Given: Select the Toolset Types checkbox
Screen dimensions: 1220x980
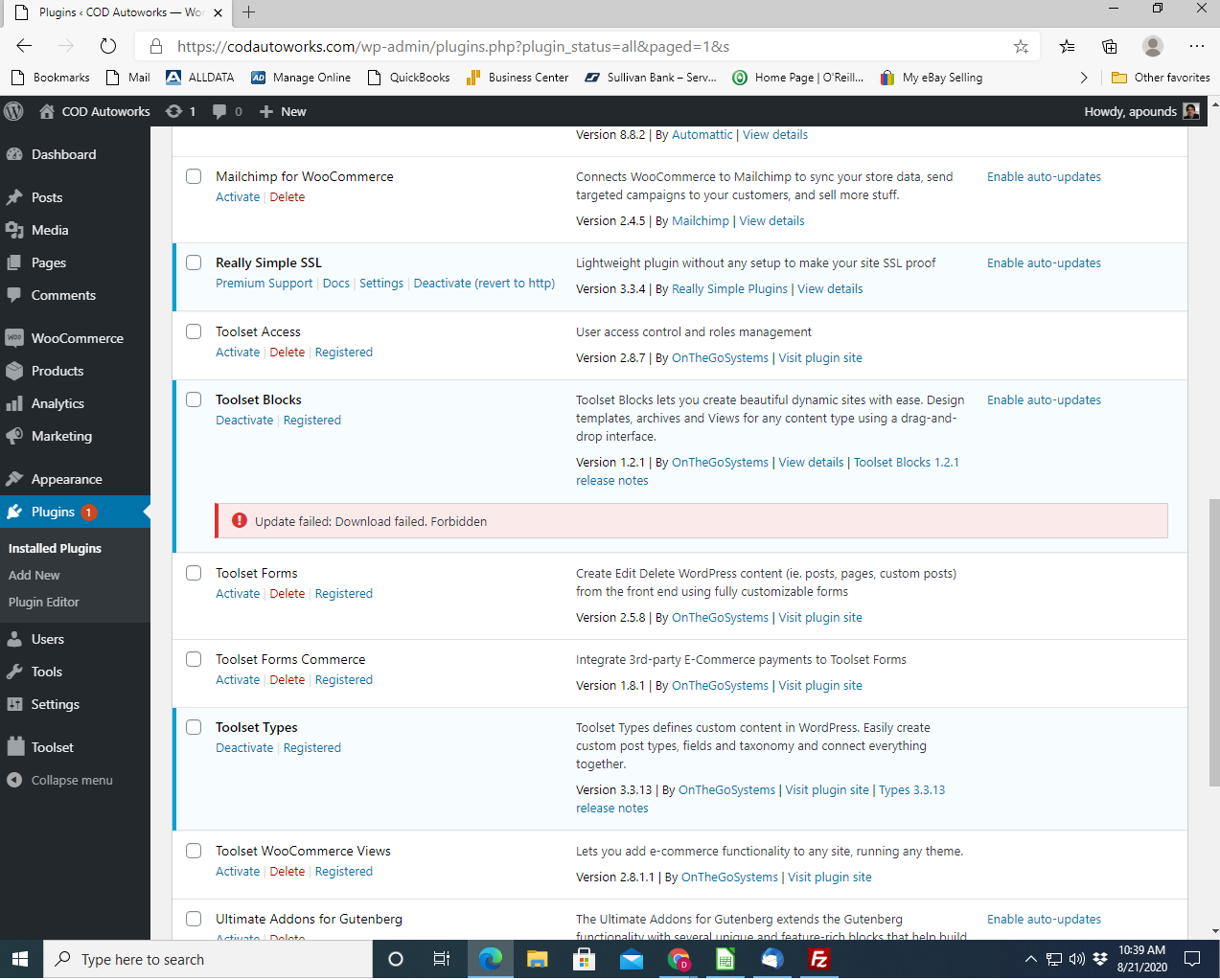Looking at the screenshot, I should pyautogui.click(x=194, y=727).
